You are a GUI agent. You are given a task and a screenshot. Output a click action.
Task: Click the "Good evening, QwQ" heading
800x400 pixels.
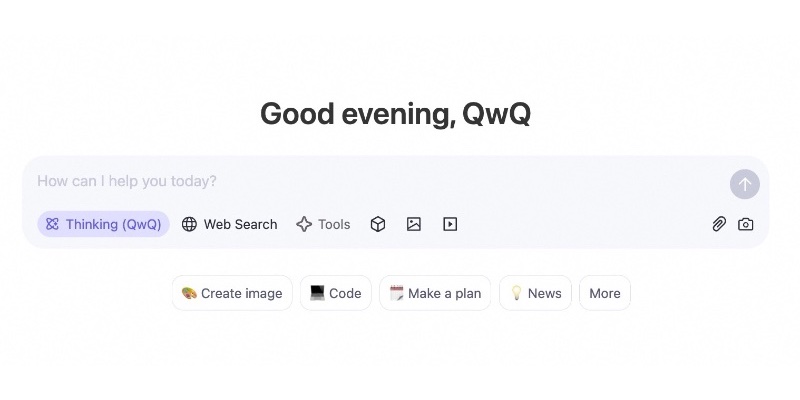395,114
